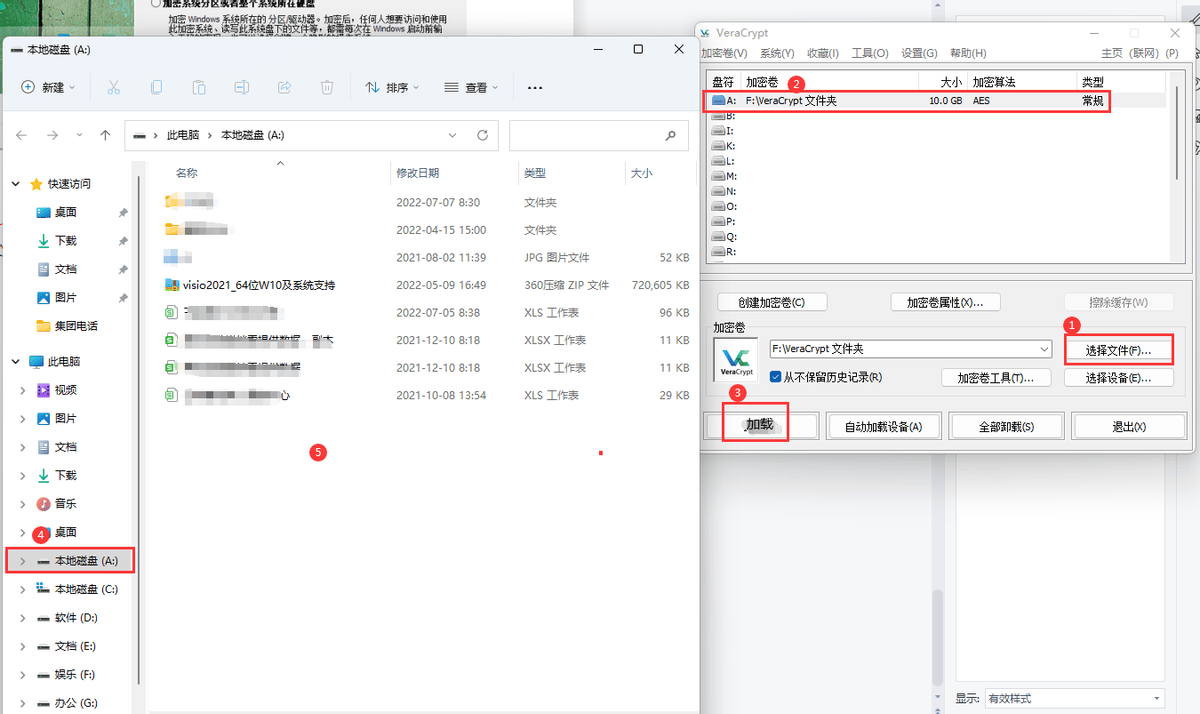Open the 排序 sort dropdown
1200x714 pixels.
(x=392, y=88)
